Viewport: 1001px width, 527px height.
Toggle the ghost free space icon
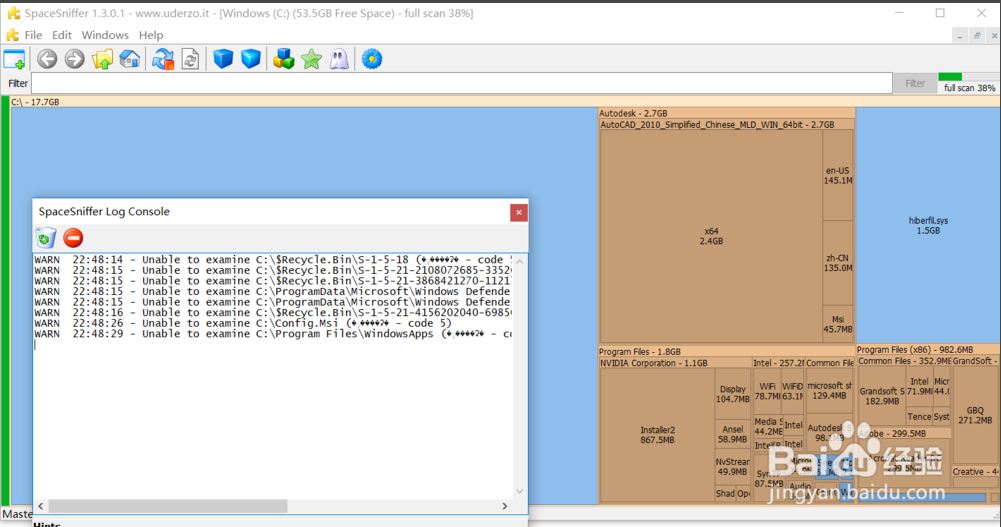point(339,59)
